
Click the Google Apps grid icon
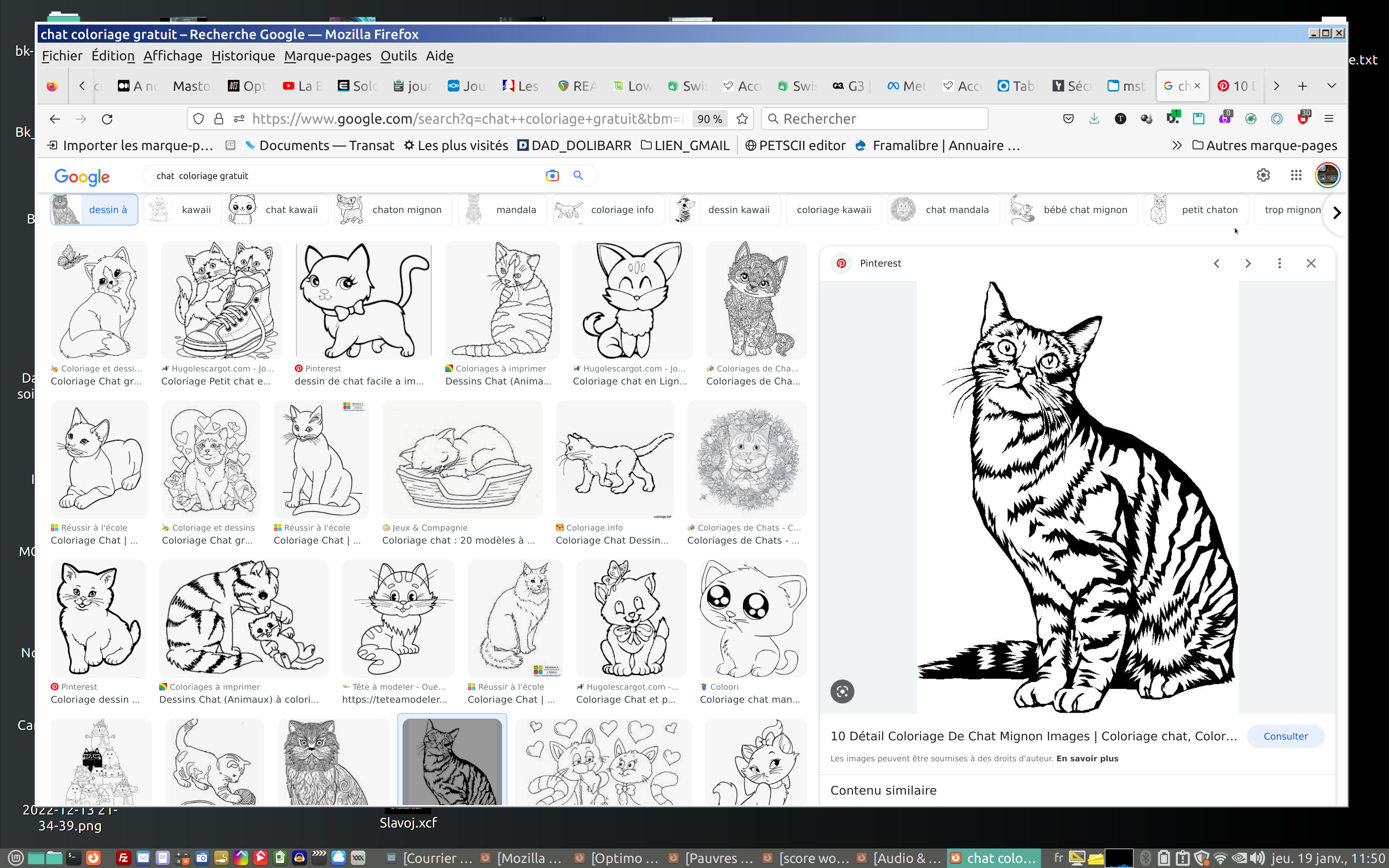click(1295, 176)
